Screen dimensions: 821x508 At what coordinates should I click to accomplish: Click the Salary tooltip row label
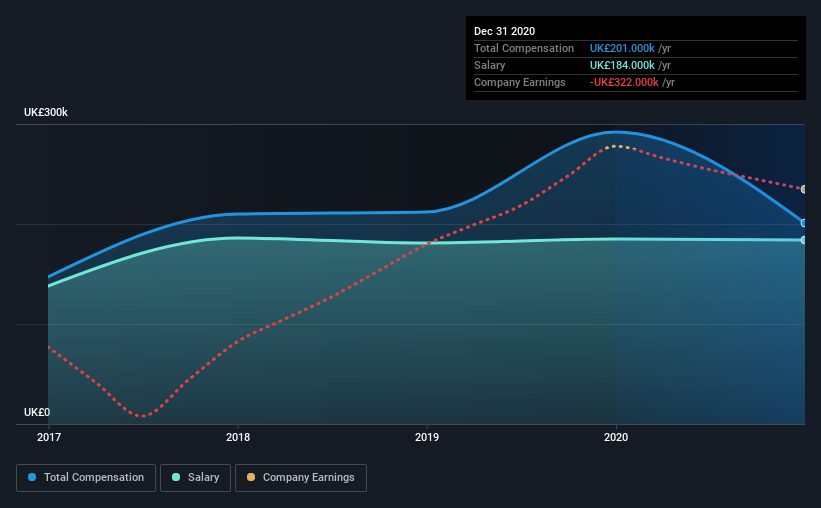(x=490, y=65)
